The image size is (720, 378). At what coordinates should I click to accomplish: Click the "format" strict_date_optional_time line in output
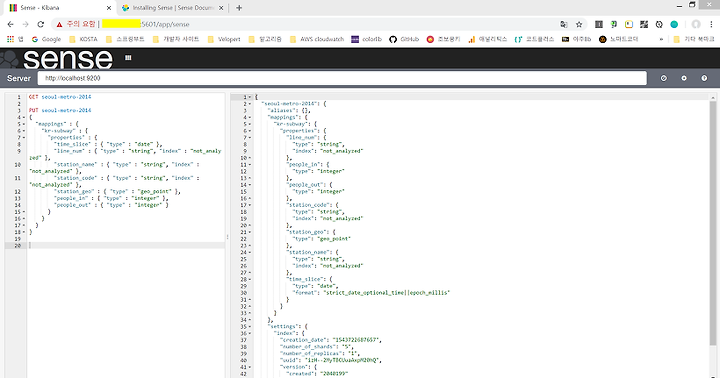point(371,293)
